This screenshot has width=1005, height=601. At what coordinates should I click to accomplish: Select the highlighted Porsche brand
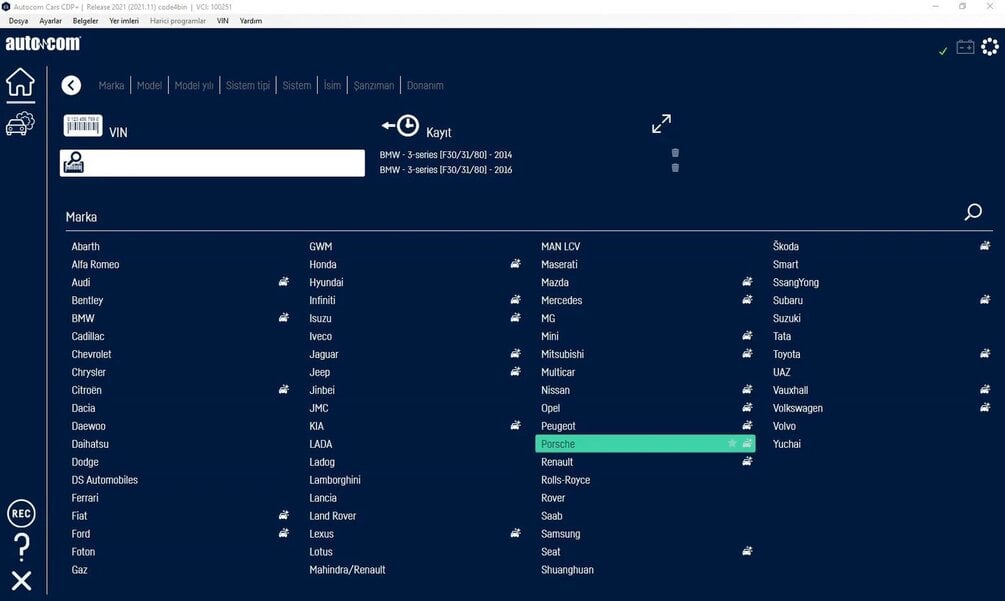point(645,443)
